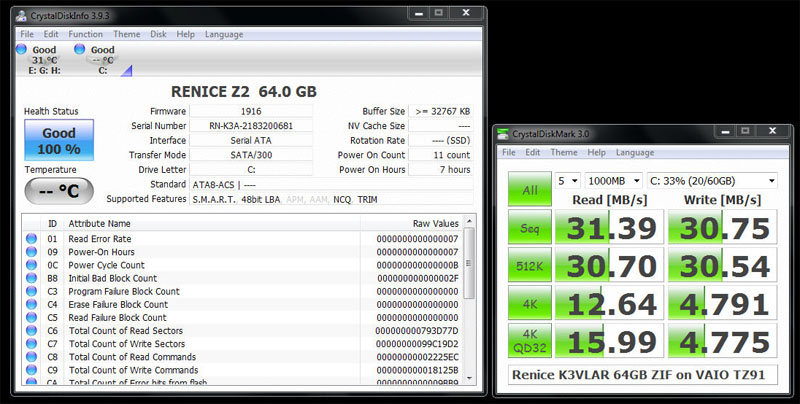Click status orb for Power-On Hours attribute

[x=32, y=252]
